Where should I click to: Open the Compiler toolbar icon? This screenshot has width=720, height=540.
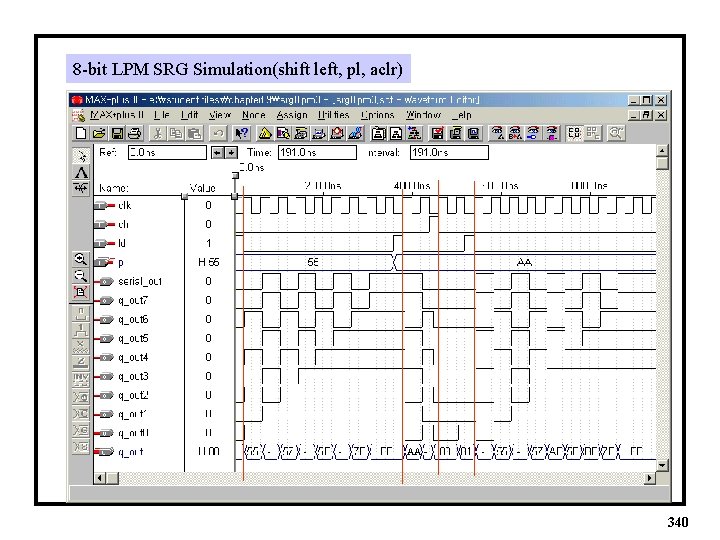pos(301,133)
